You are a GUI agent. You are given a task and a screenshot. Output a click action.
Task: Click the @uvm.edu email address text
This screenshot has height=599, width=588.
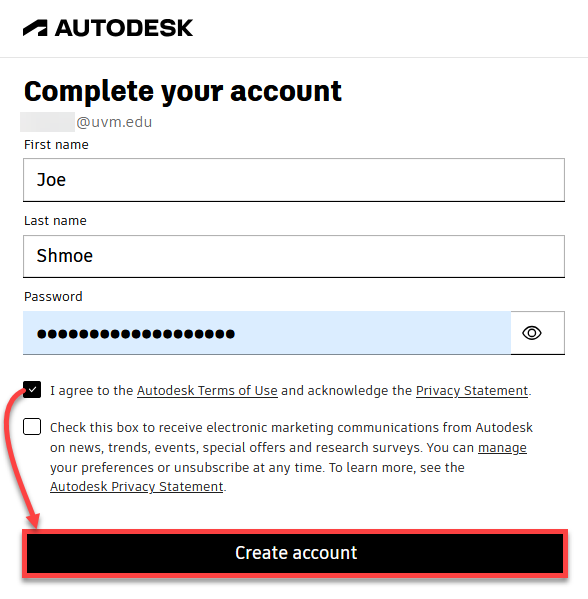[114, 122]
